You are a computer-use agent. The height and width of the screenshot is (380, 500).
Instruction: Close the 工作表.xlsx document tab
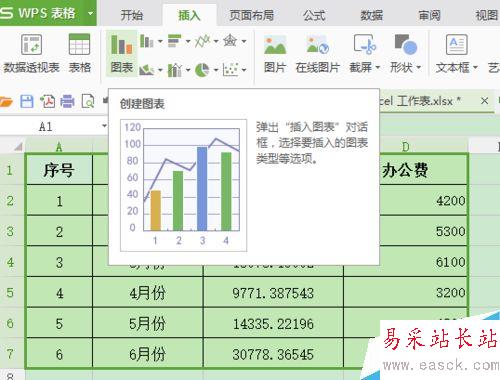[x=485, y=101]
